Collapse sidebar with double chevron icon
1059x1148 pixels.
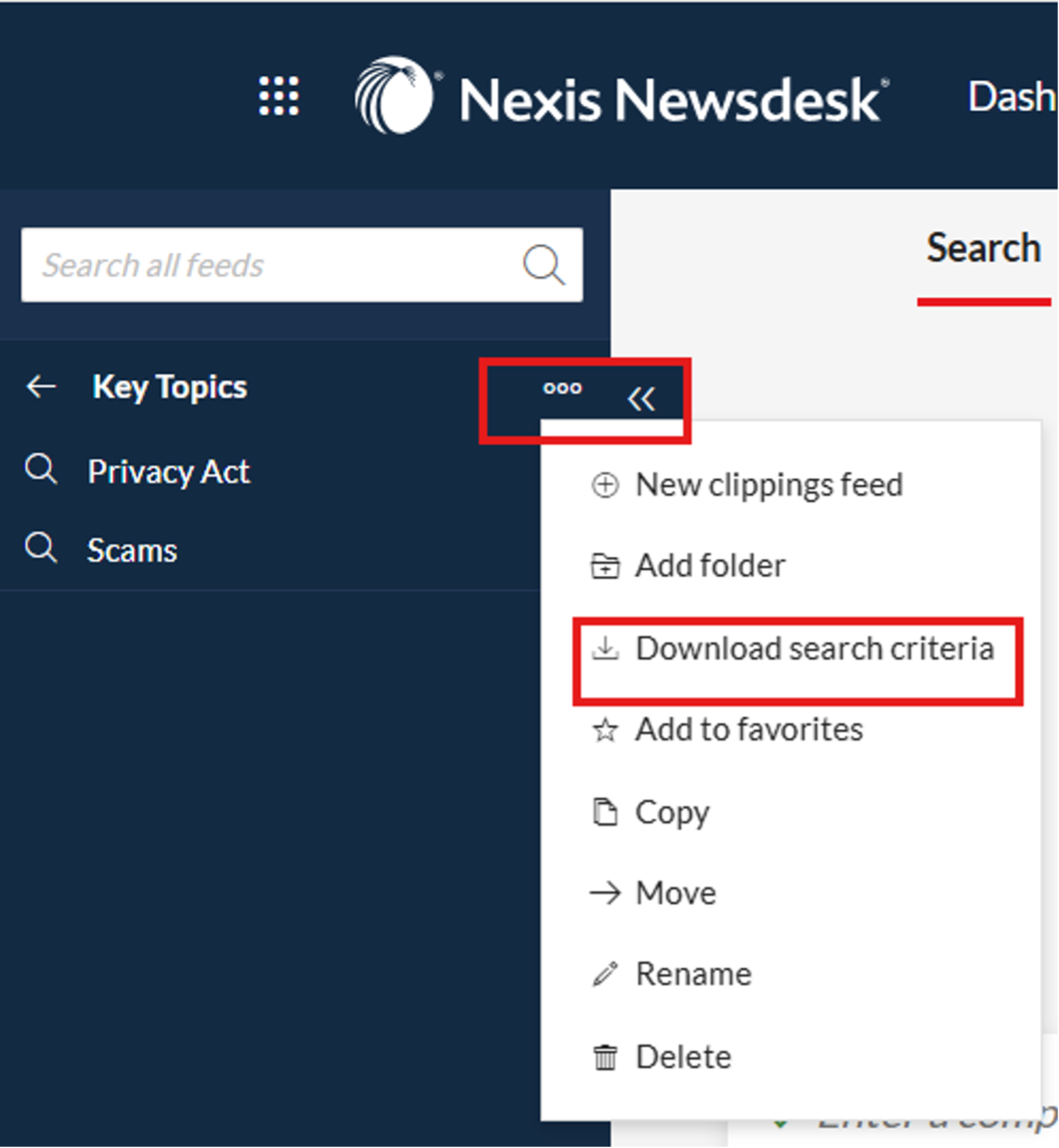(x=641, y=399)
